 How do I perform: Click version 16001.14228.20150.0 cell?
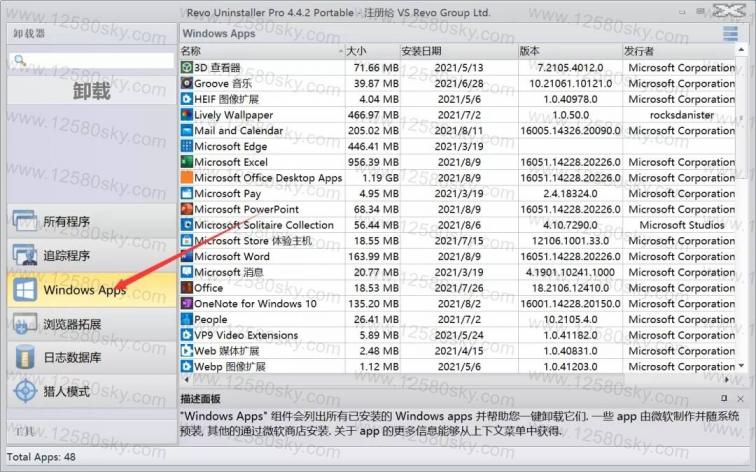[x=570, y=304]
